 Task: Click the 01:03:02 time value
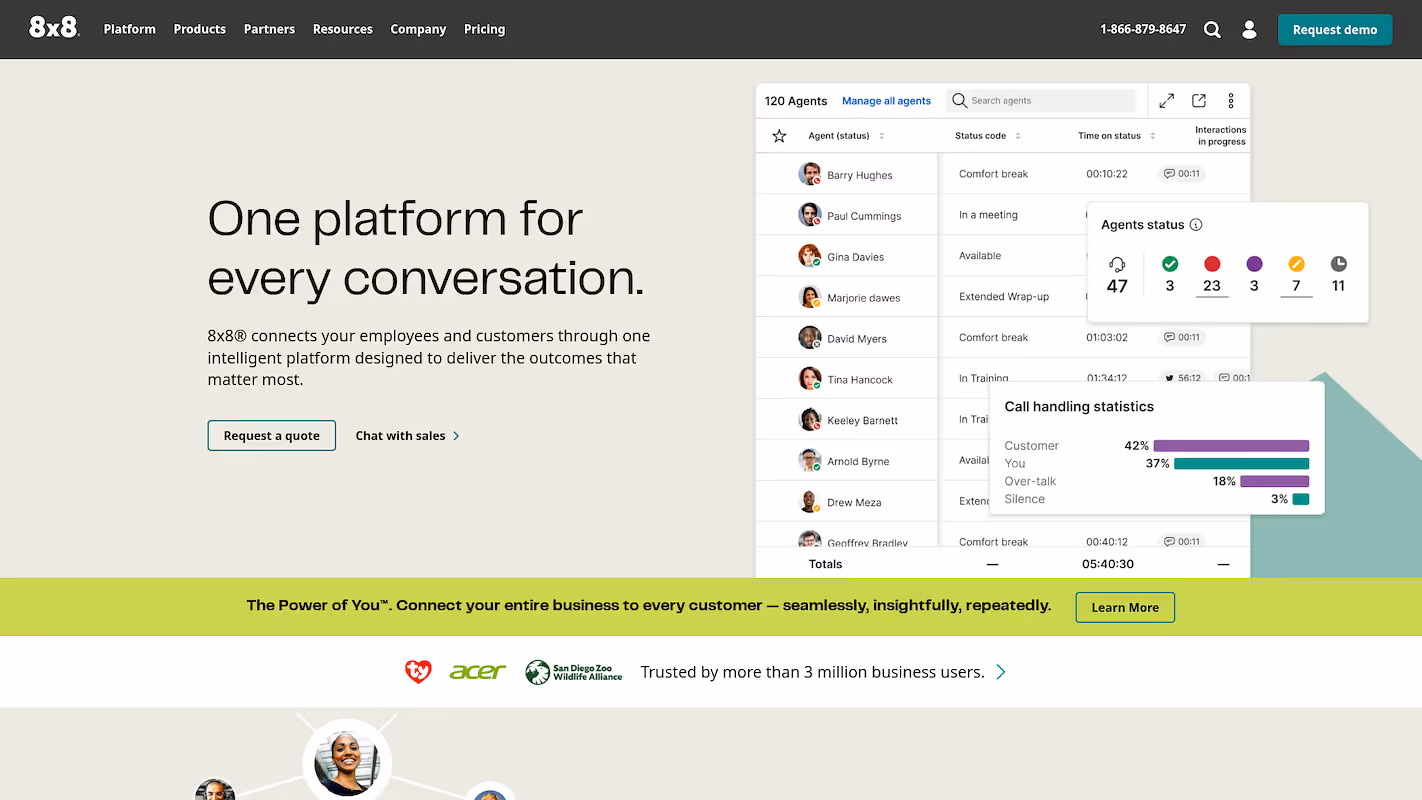1107,338
